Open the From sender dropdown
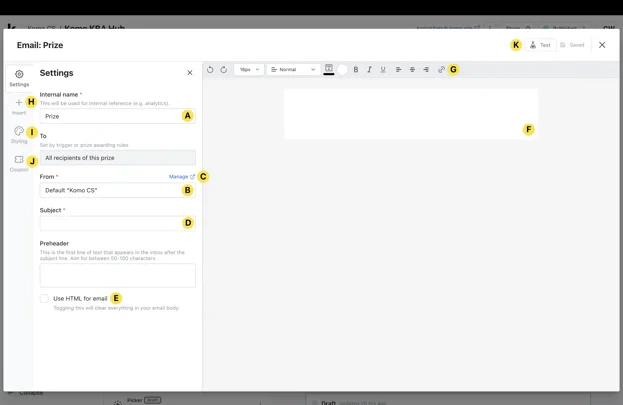The width and height of the screenshot is (623, 405). point(118,190)
